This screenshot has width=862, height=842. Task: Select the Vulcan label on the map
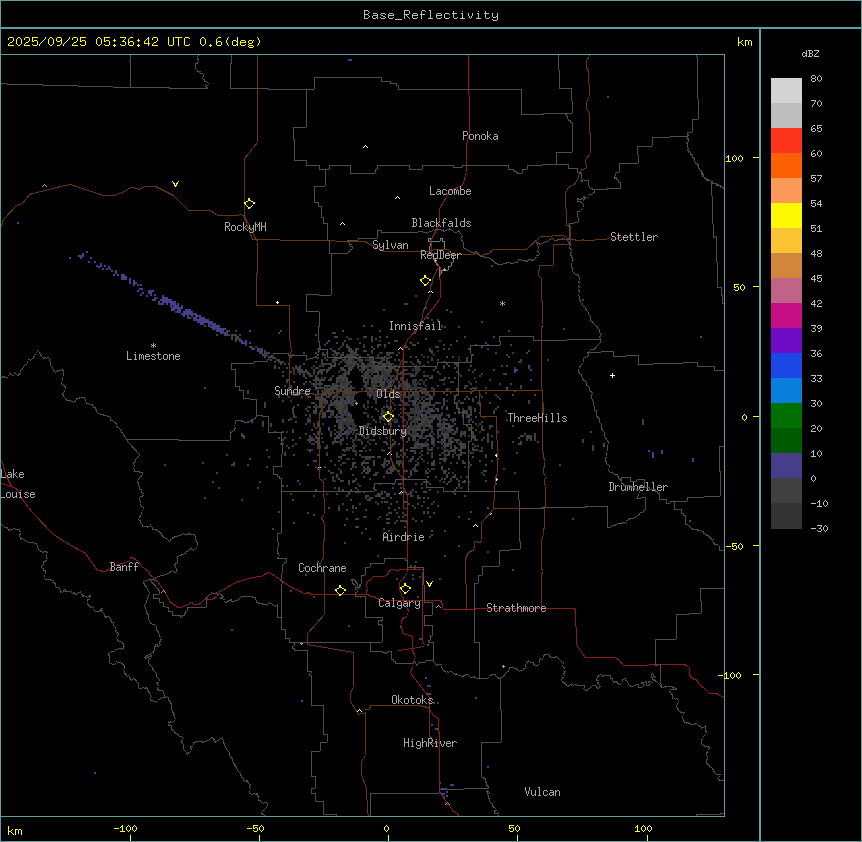click(x=542, y=792)
